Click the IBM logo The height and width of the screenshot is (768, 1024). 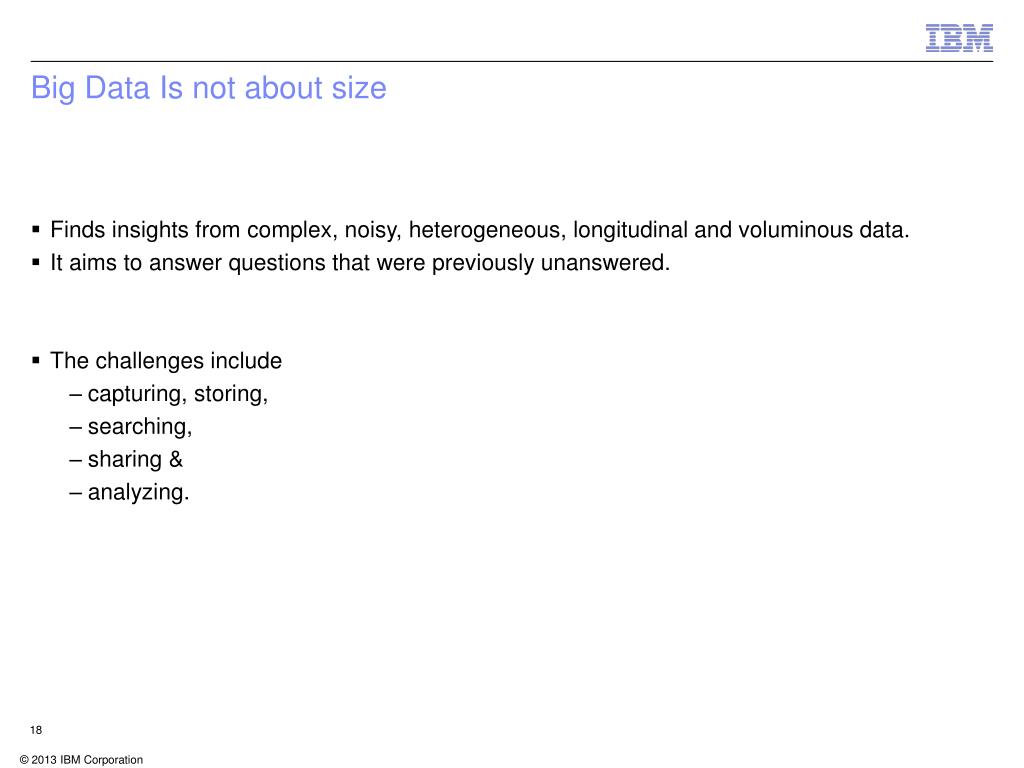(959, 38)
